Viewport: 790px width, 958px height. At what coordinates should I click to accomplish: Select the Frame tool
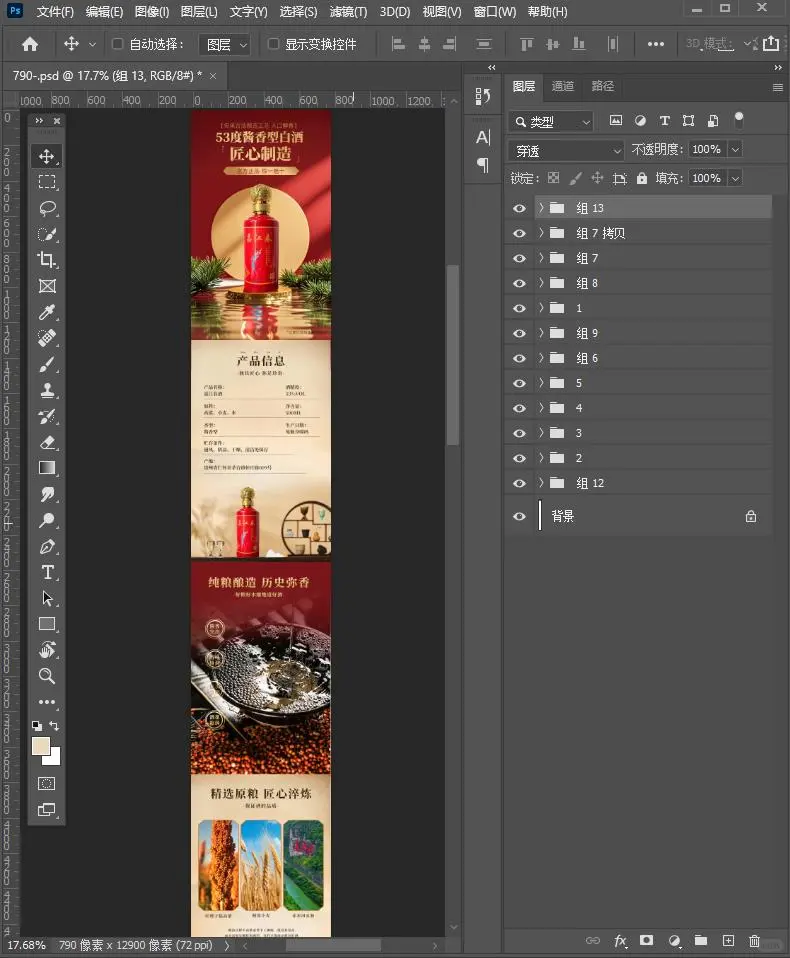47,286
